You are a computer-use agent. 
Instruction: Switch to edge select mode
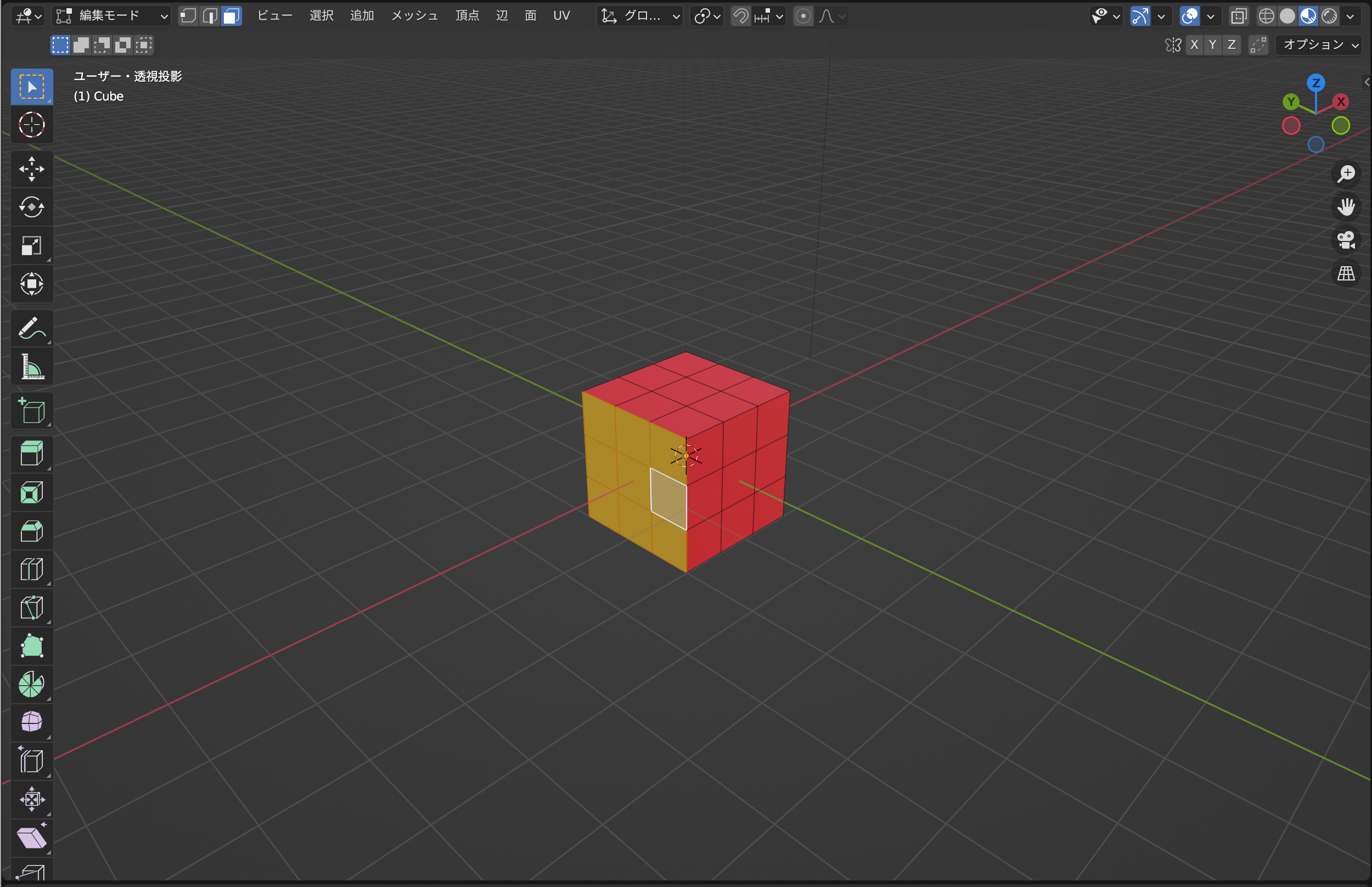[210, 16]
